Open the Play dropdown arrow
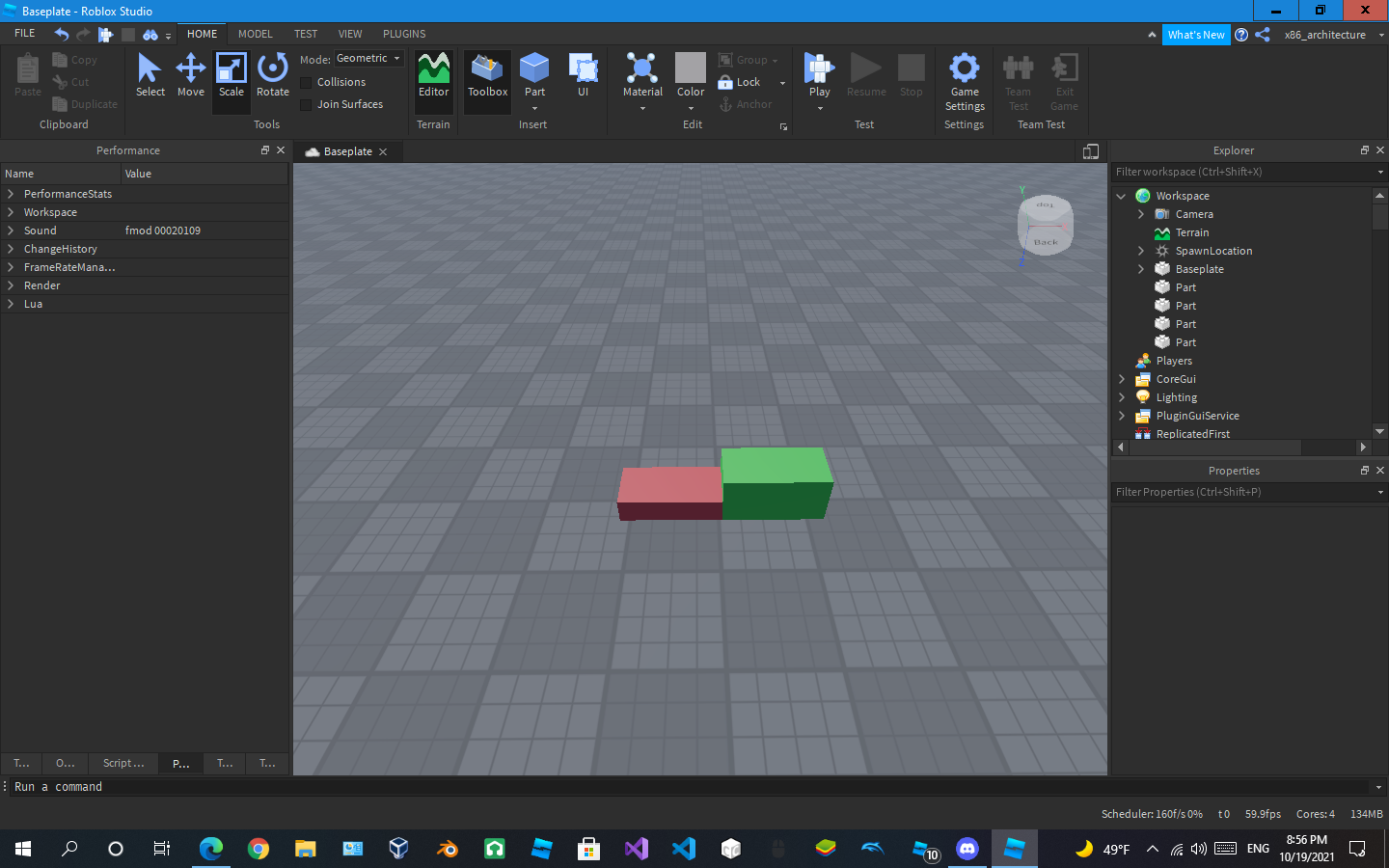This screenshot has height=868, width=1389. pos(820,108)
